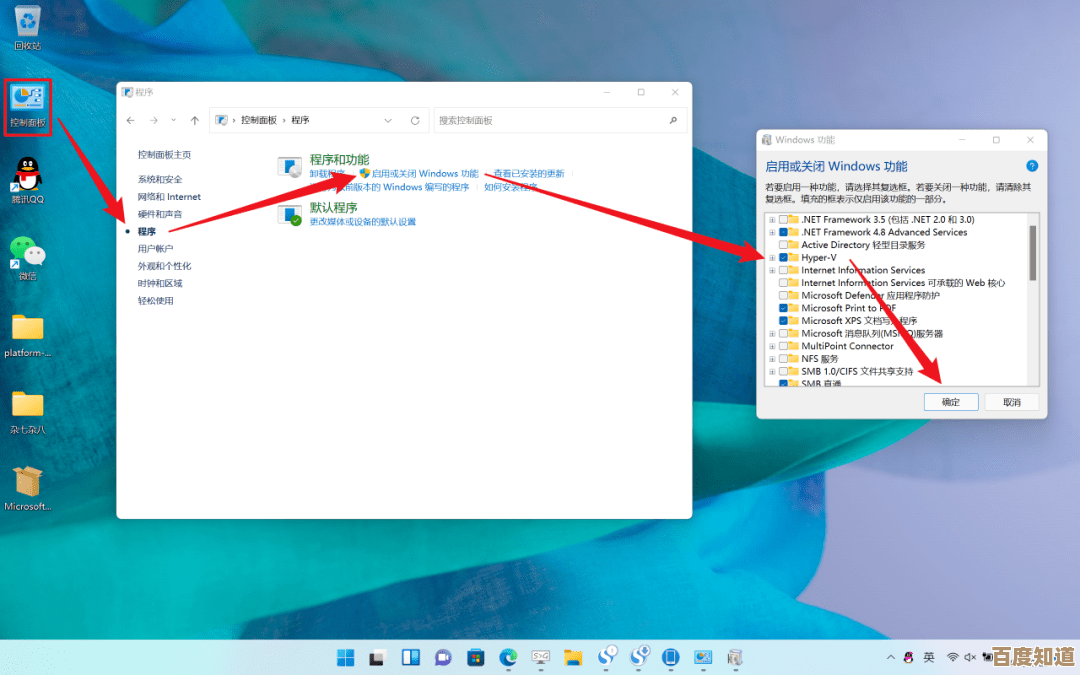
Task: Expand SMB 1.0/CIFS 文件共享支持
Action: click(774, 371)
